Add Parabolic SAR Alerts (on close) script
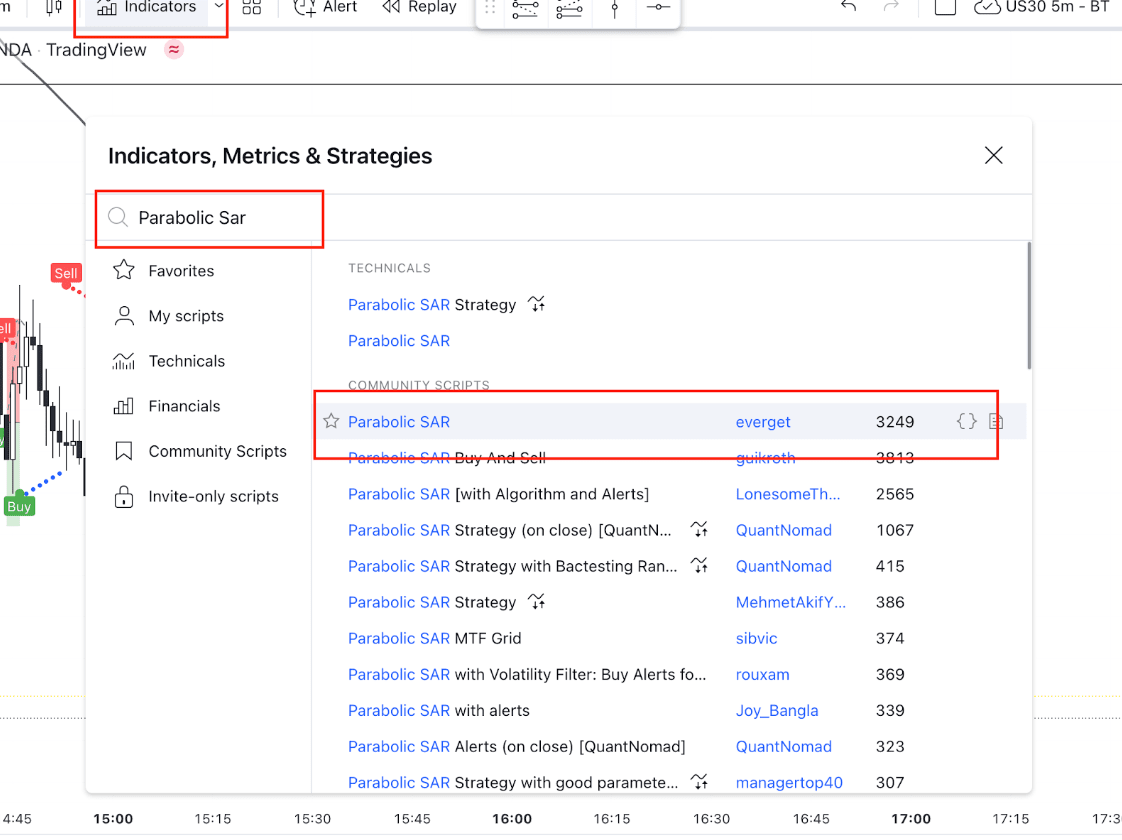This screenshot has width=1122, height=840. pyautogui.click(x=517, y=747)
